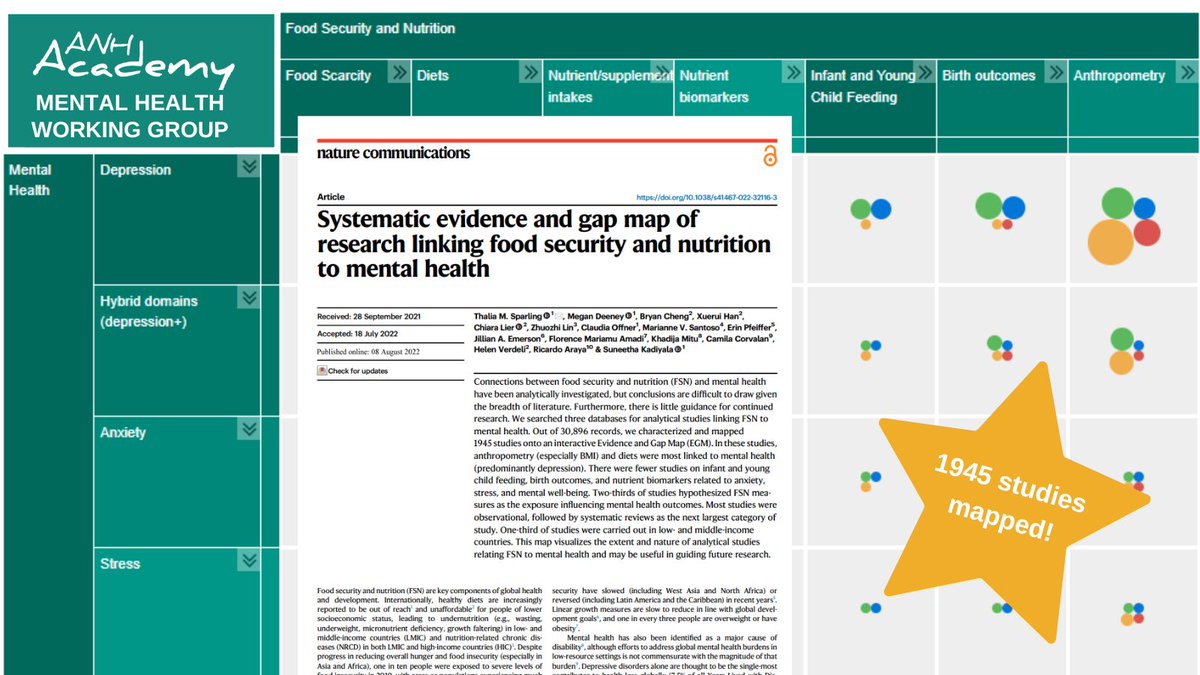
Task: Click author name Thalia M. Sparling
Action: 509,315
